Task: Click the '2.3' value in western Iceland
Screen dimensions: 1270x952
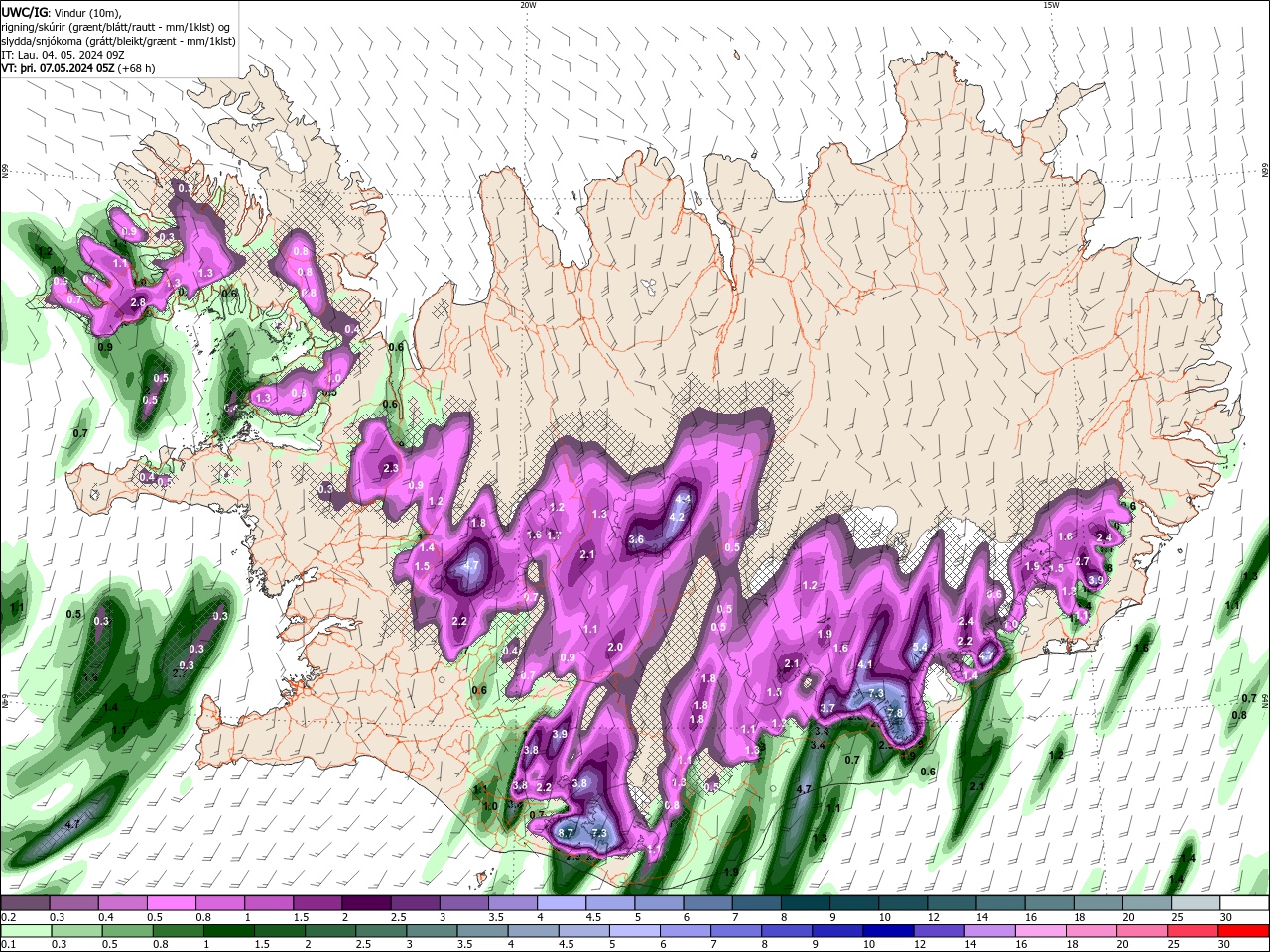Action: tap(390, 469)
